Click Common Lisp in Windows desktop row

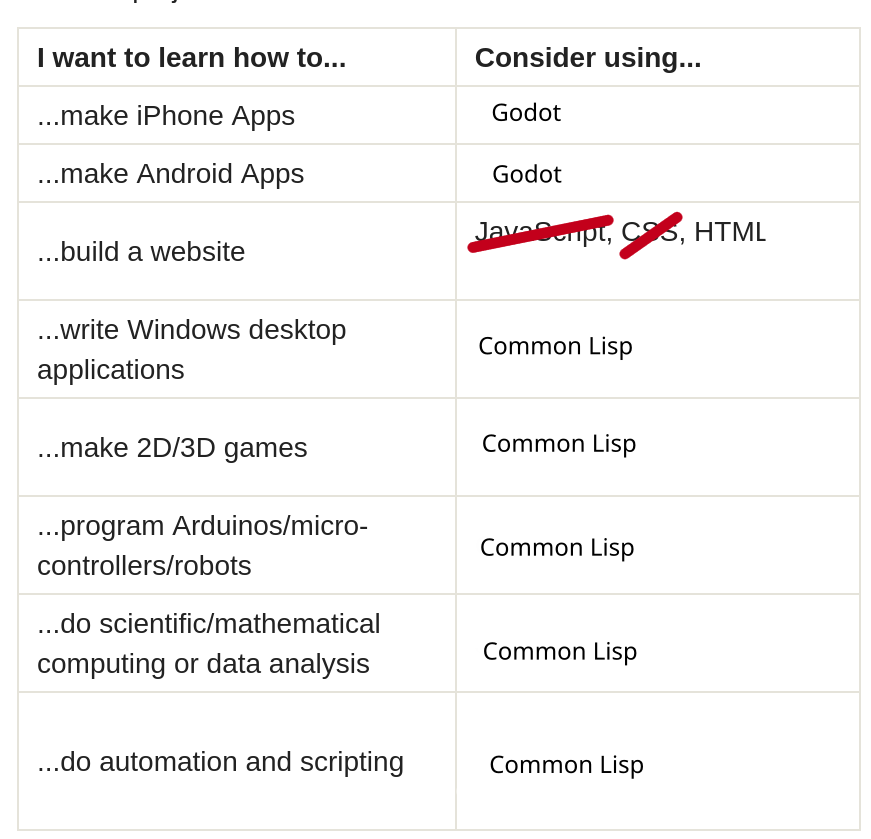[555, 346]
